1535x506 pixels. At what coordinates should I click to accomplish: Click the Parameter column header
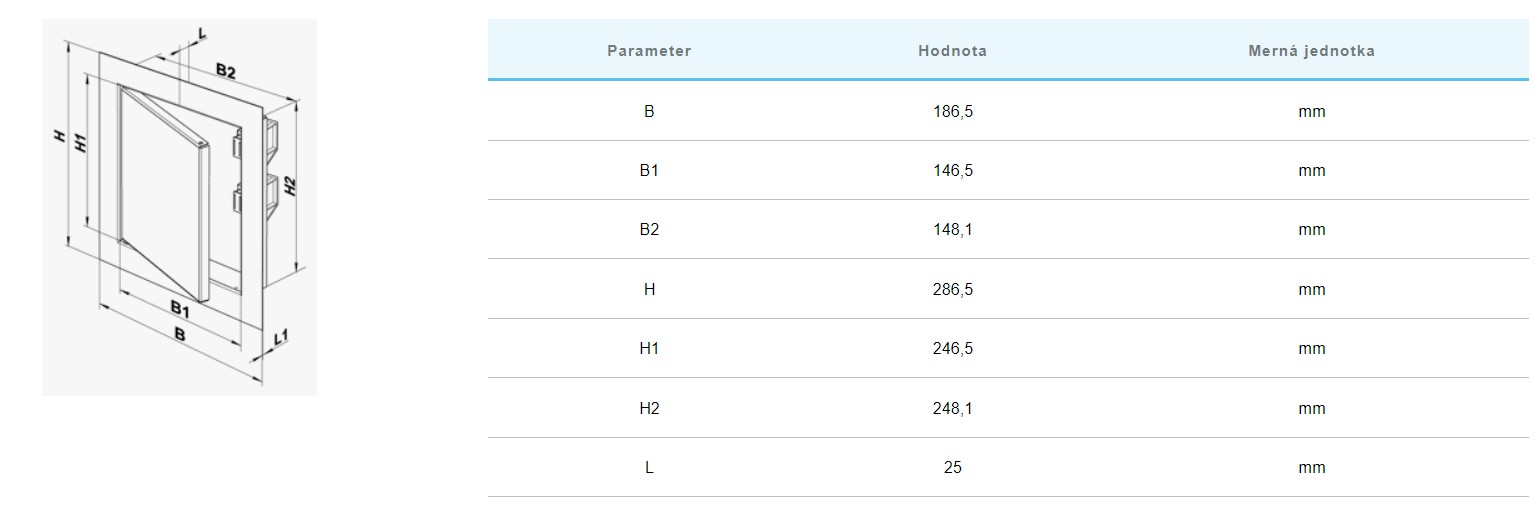click(649, 51)
